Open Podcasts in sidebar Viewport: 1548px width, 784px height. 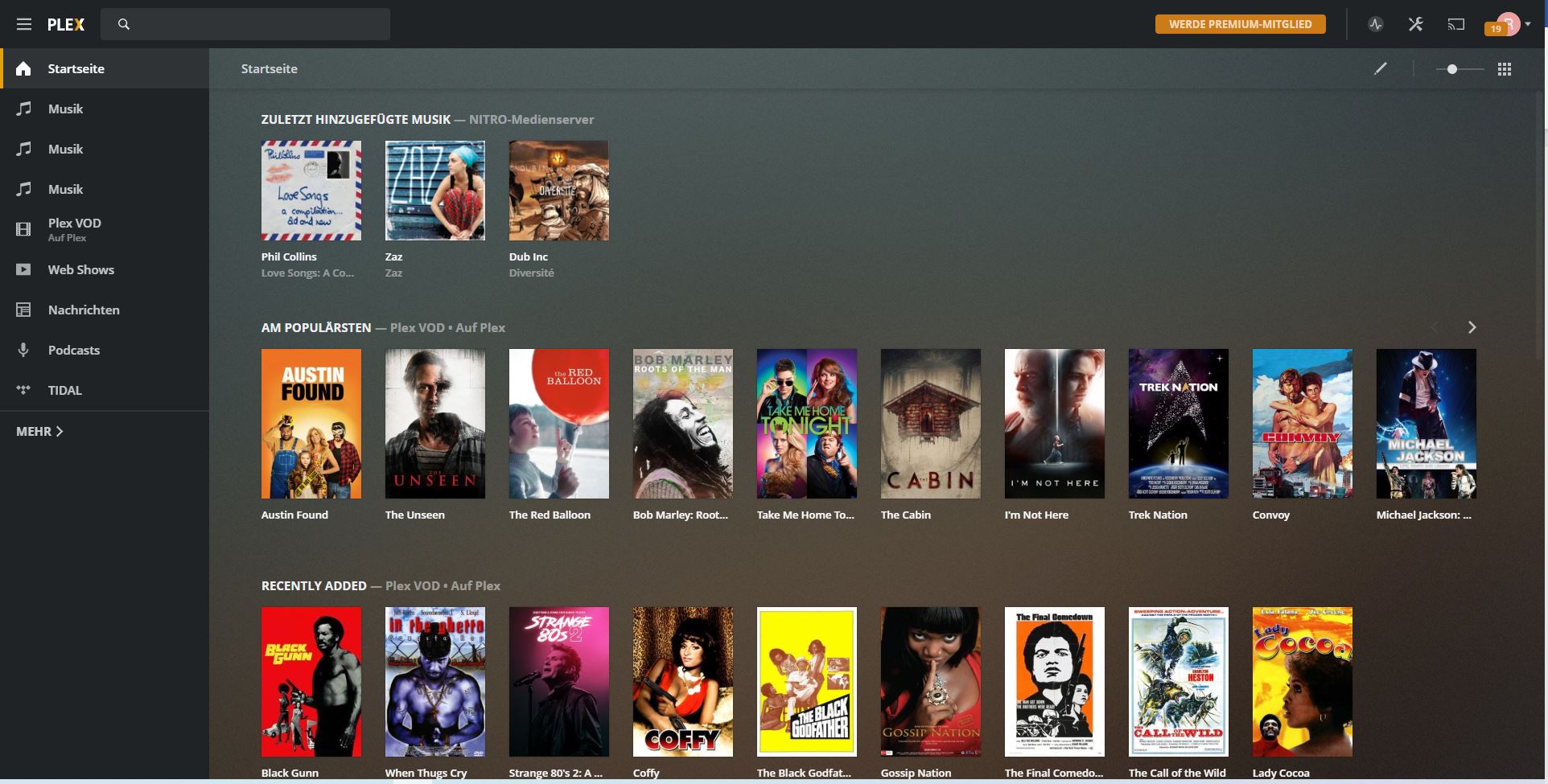(x=105, y=350)
